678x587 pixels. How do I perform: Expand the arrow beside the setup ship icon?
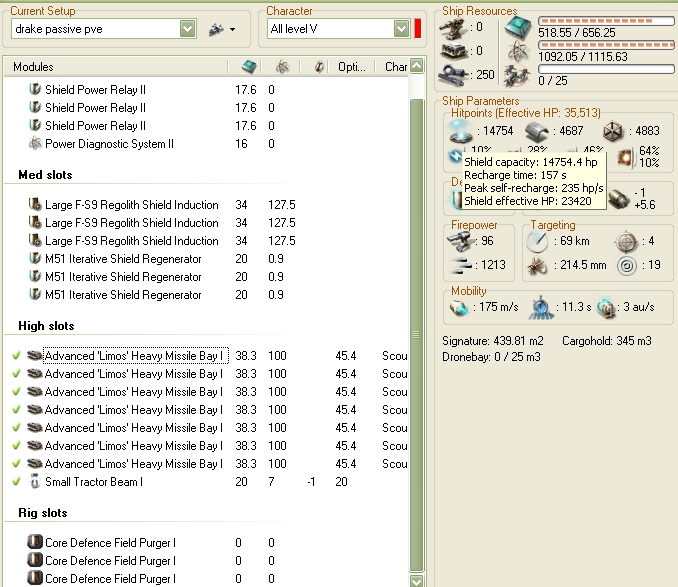click(233, 30)
